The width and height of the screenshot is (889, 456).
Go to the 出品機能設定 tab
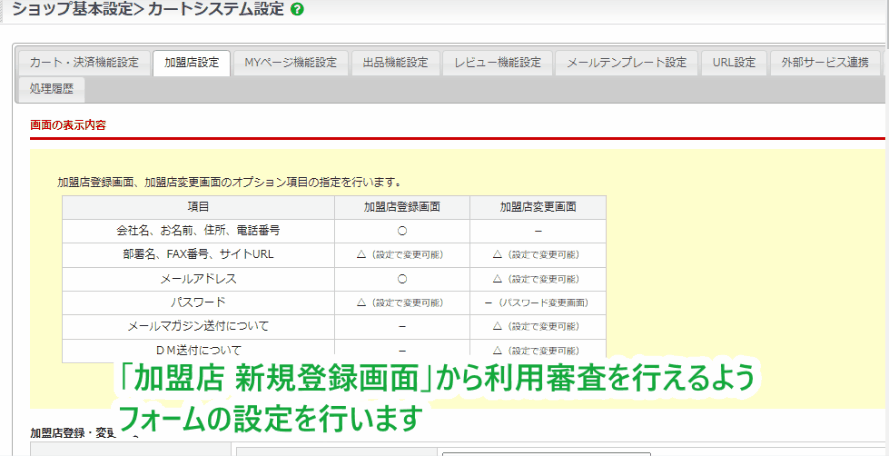point(395,62)
